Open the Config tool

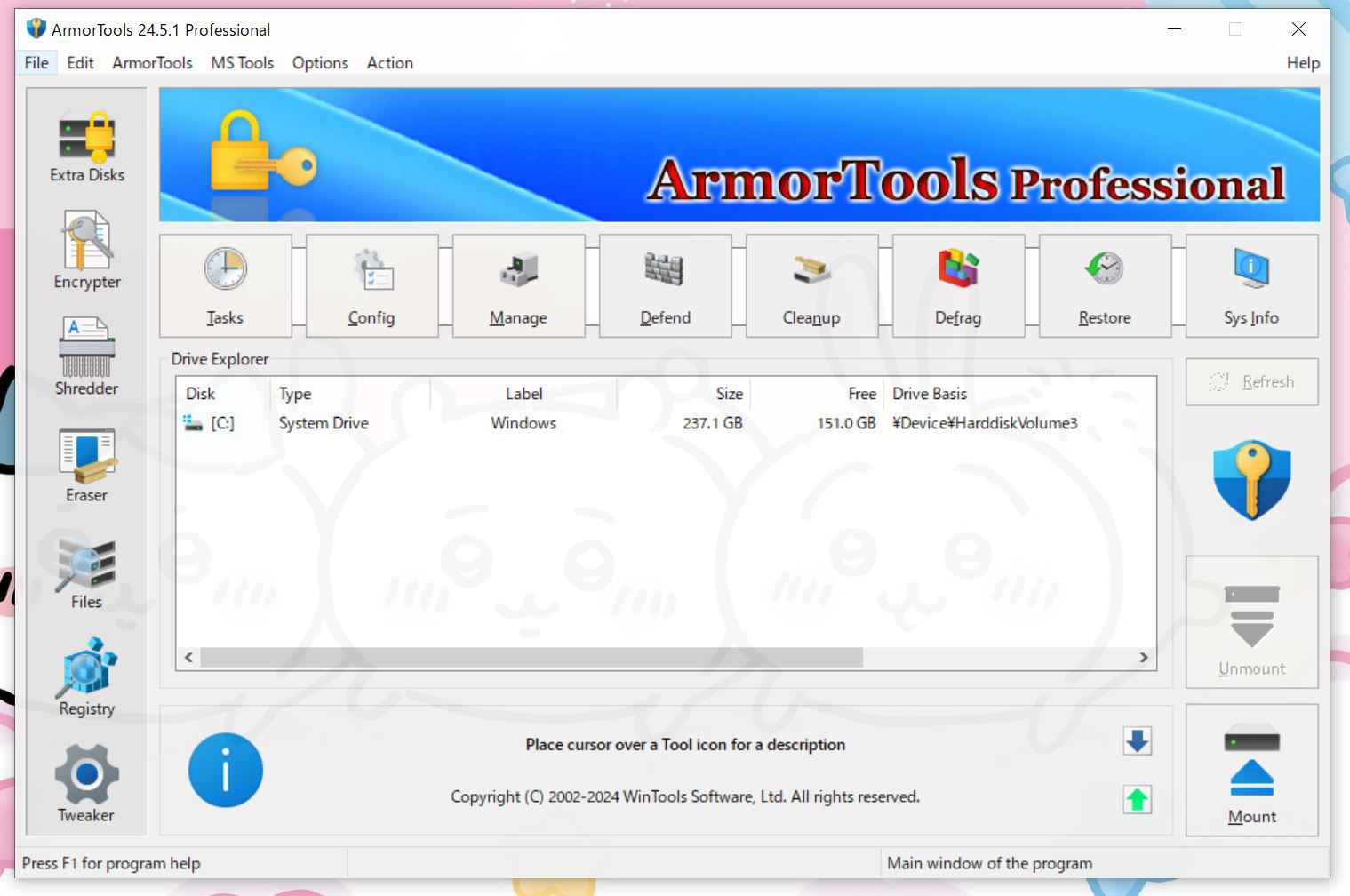(371, 286)
